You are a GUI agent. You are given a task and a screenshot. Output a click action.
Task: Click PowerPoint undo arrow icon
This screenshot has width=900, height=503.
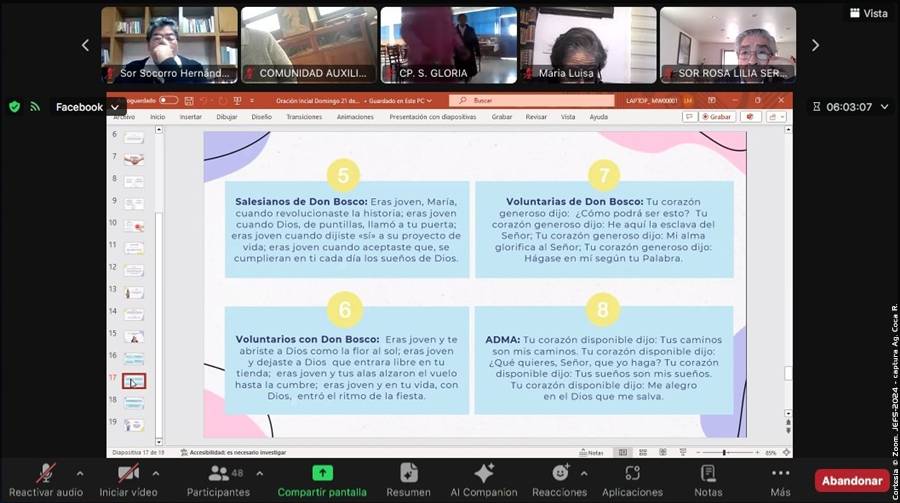coord(204,100)
